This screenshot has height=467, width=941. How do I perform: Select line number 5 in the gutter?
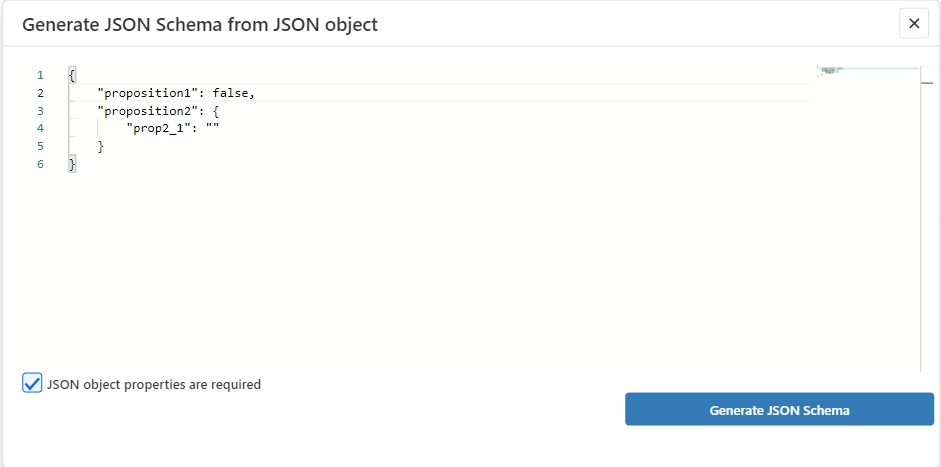(x=41, y=146)
